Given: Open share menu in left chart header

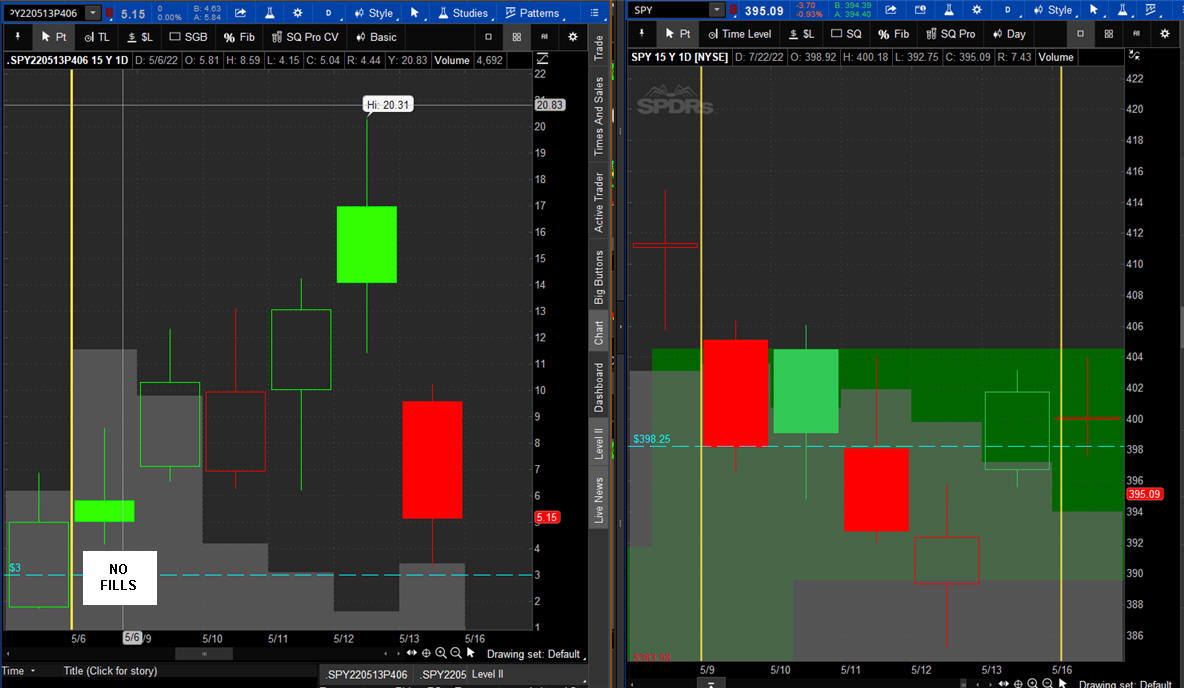Looking at the screenshot, I should coord(240,13).
